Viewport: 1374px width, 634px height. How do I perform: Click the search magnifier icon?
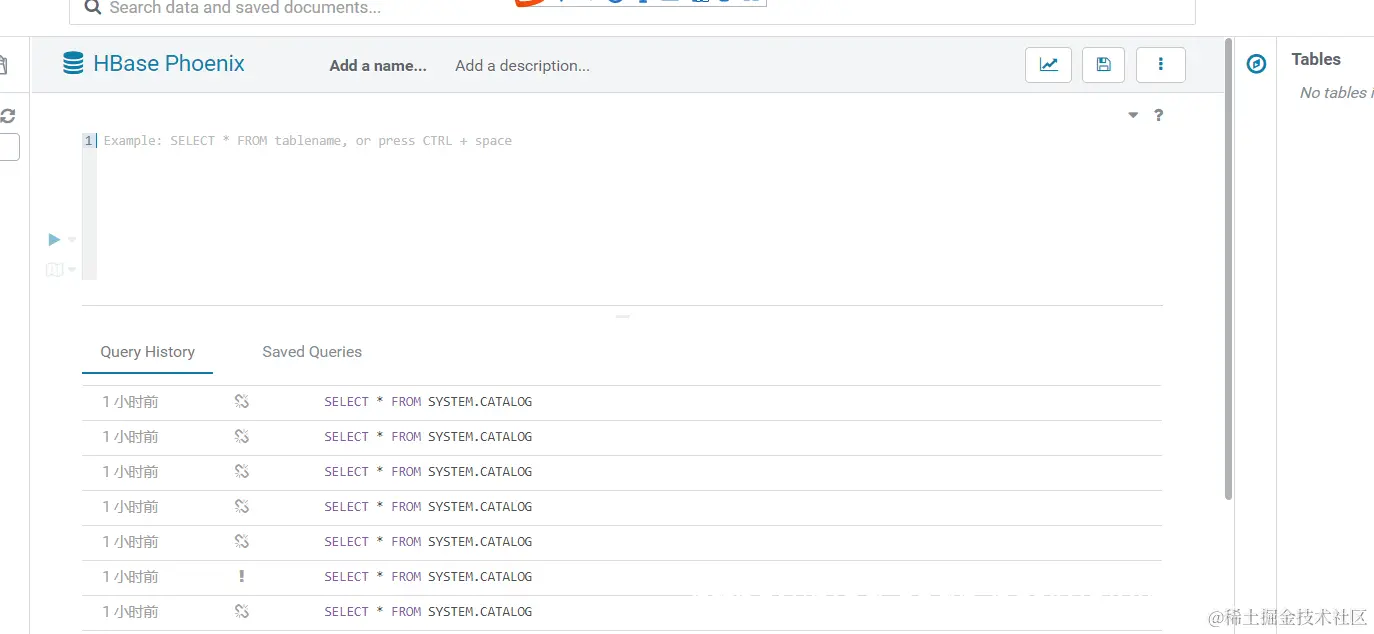coord(92,7)
